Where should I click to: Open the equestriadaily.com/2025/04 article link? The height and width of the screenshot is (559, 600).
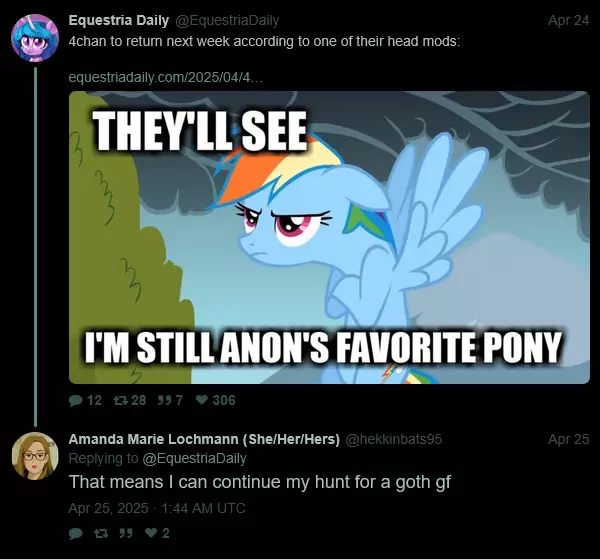click(x=166, y=78)
